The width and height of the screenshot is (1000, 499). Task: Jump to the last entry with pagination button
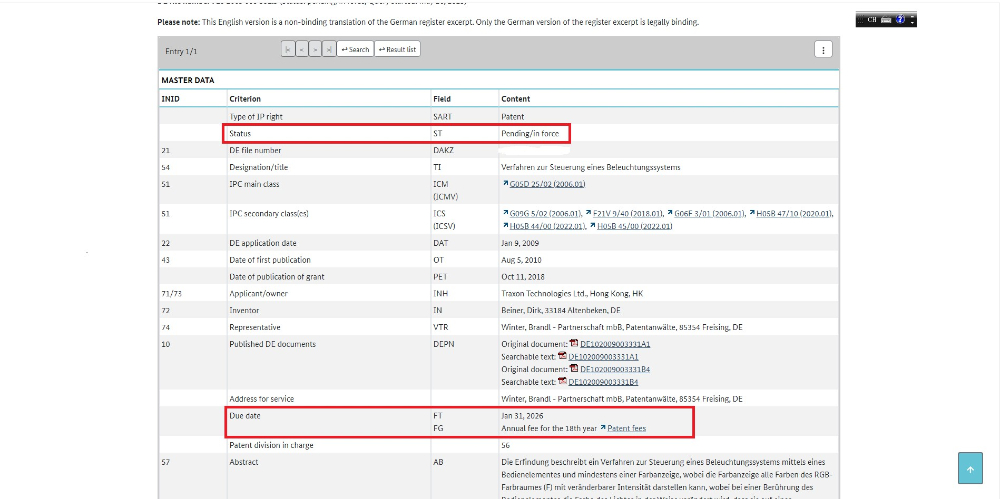click(329, 49)
